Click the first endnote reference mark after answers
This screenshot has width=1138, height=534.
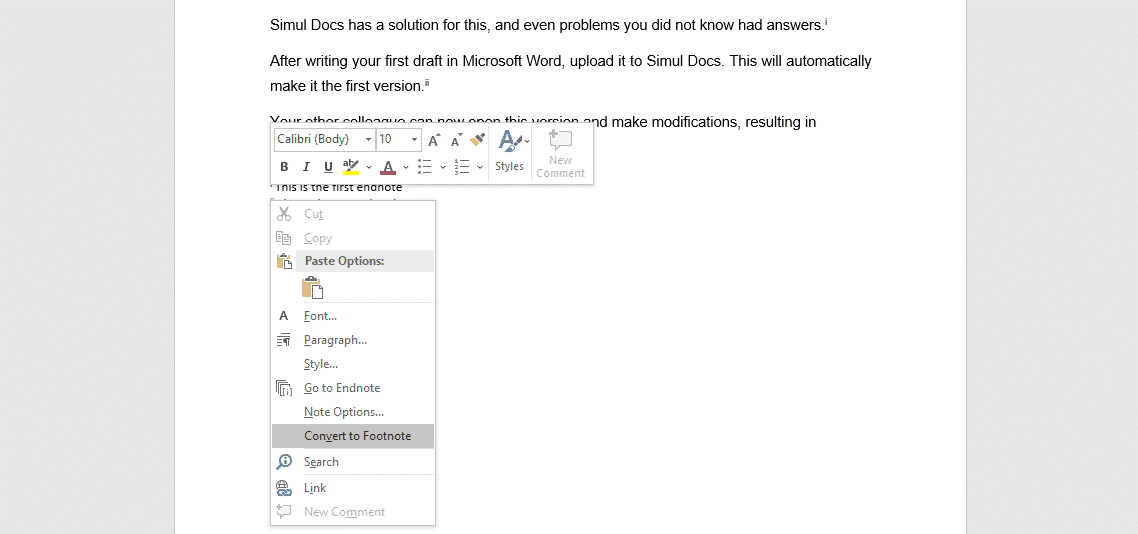tap(827, 22)
